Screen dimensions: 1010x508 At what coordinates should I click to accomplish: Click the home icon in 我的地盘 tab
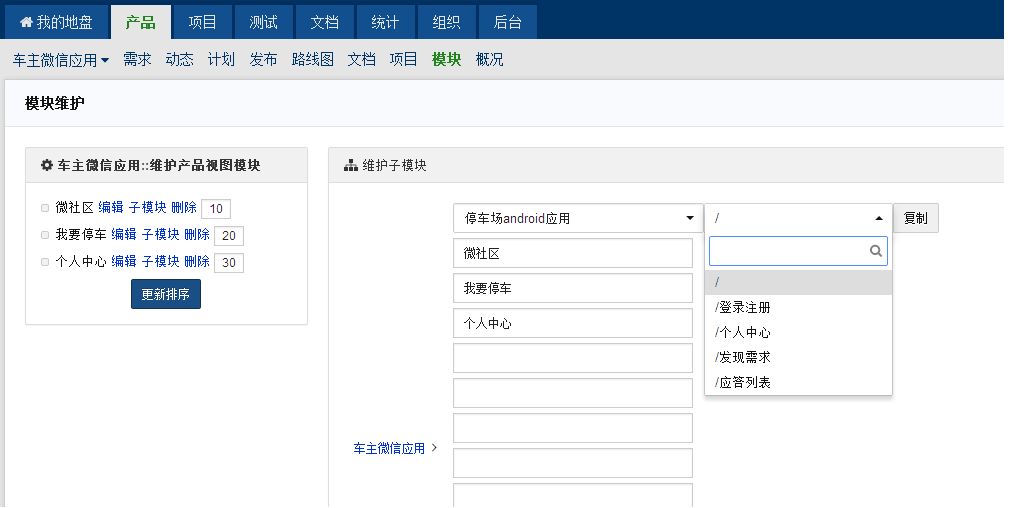point(27,23)
